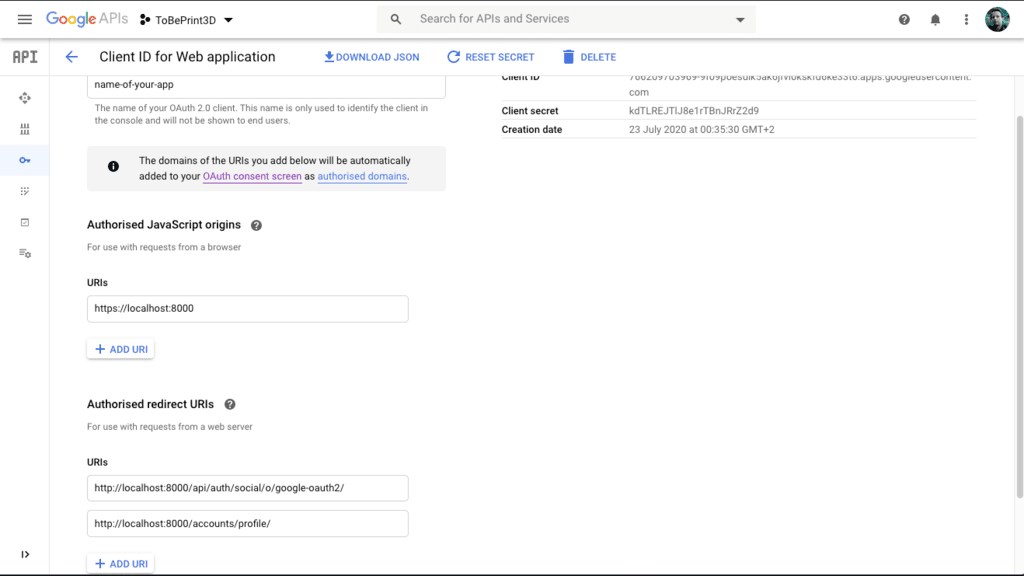Open the Credentials key icon in sidebar
The height and width of the screenshot is (576, 1024).
25,160
